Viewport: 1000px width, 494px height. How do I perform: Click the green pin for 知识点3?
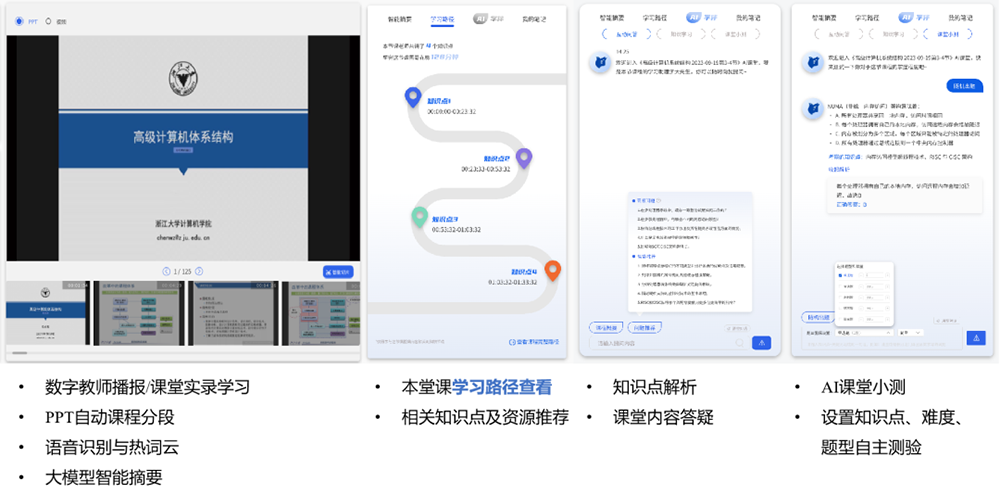pyautogui.click(x=419, y=214)
